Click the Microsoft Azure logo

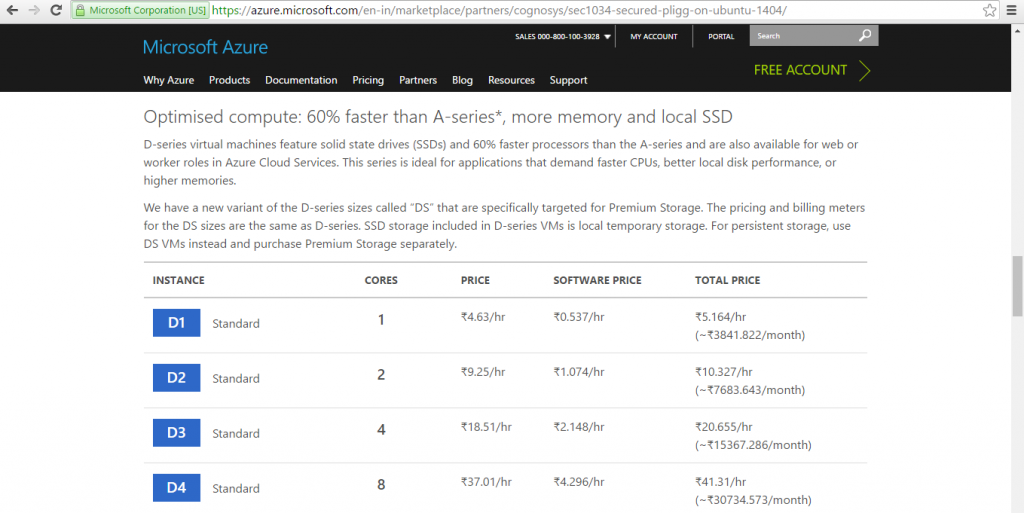(x=205, y=47)
